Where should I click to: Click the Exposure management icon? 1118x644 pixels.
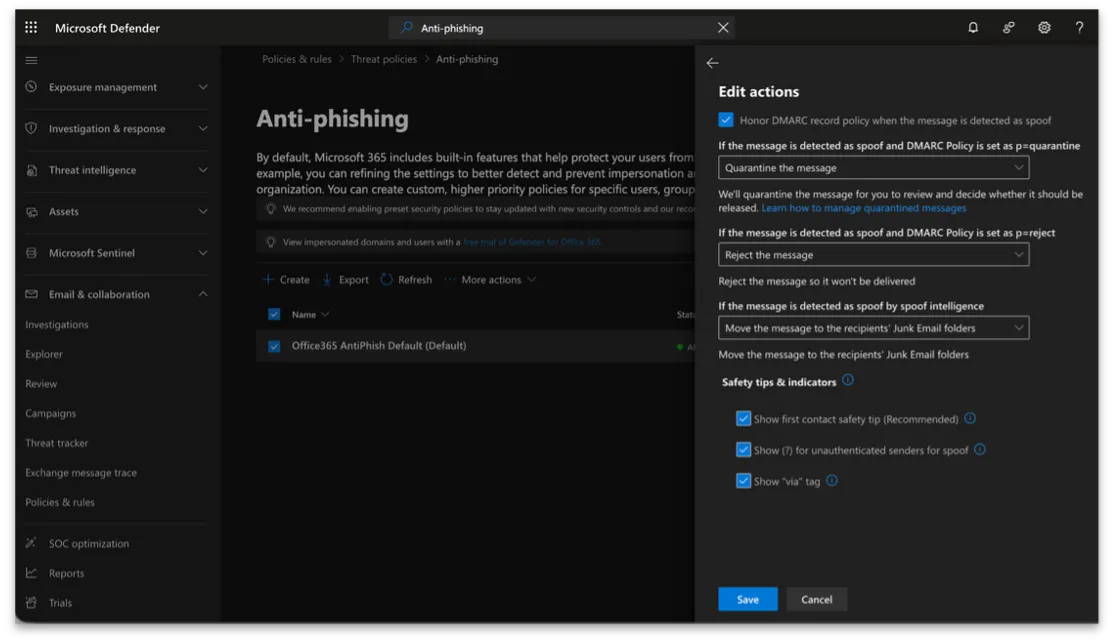[x=31, y=87]
